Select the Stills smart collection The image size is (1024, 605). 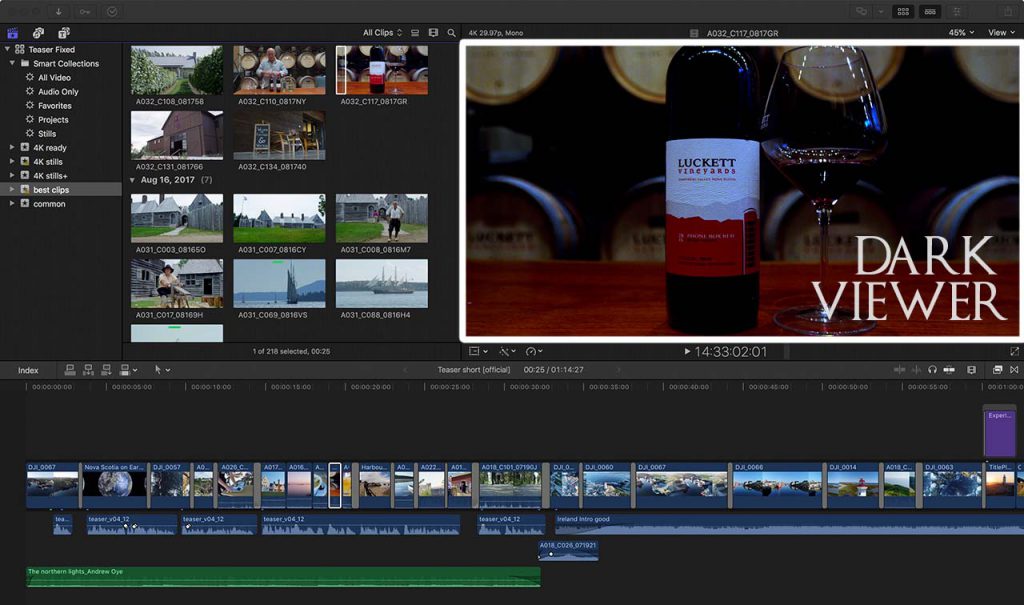46,133
